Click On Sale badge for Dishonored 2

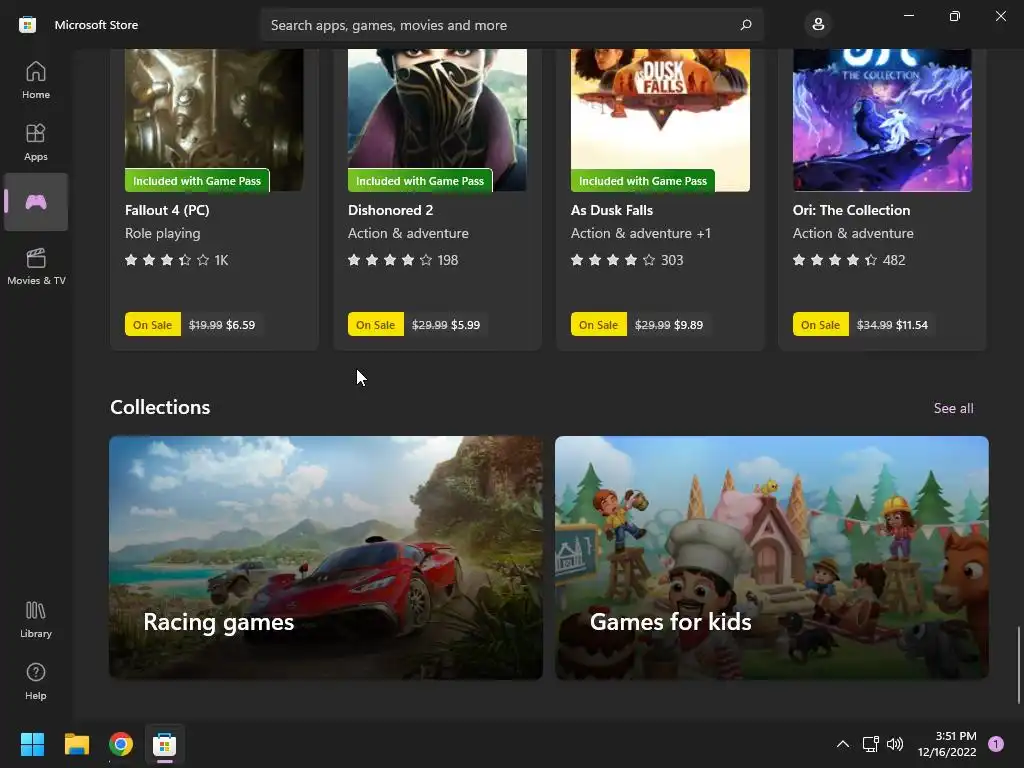[x=376, y=325]
